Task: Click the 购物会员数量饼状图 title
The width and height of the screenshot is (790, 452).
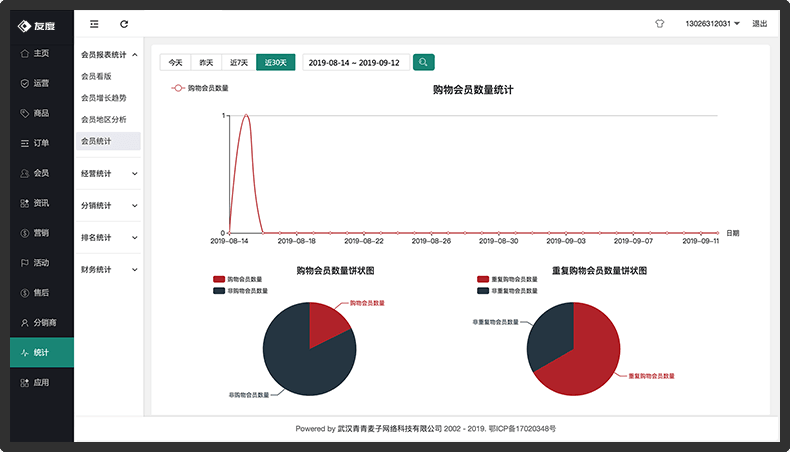Action: tap(335, 271)
